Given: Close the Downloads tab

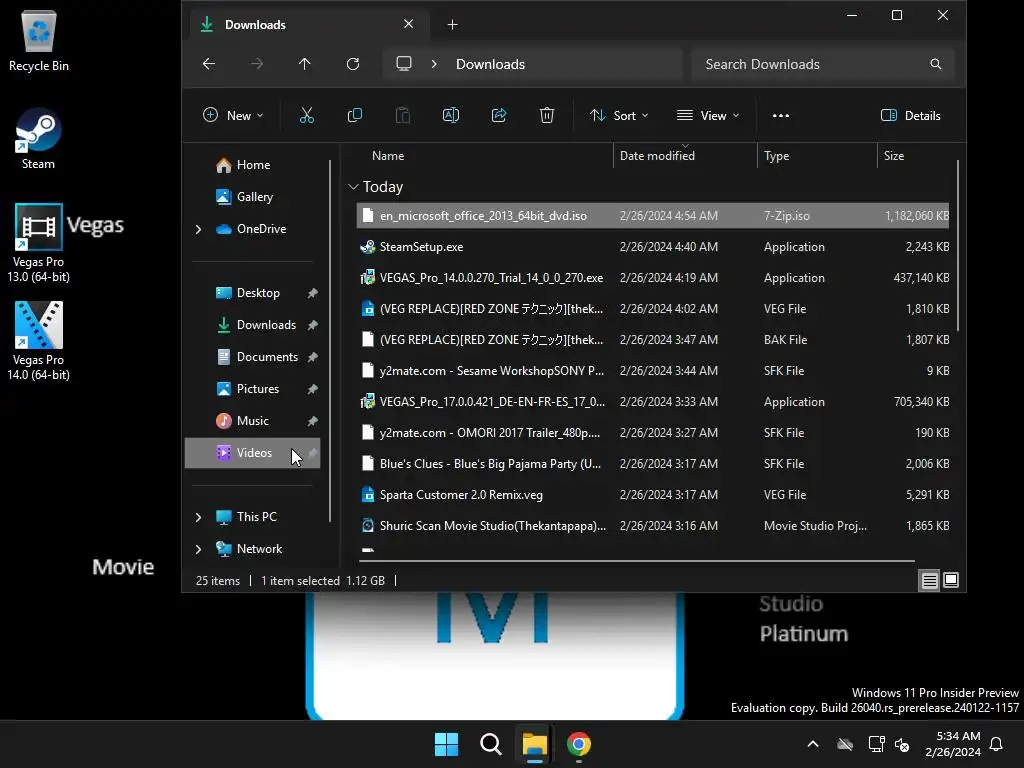Looking at the screenshot, I should pos(408,24).
